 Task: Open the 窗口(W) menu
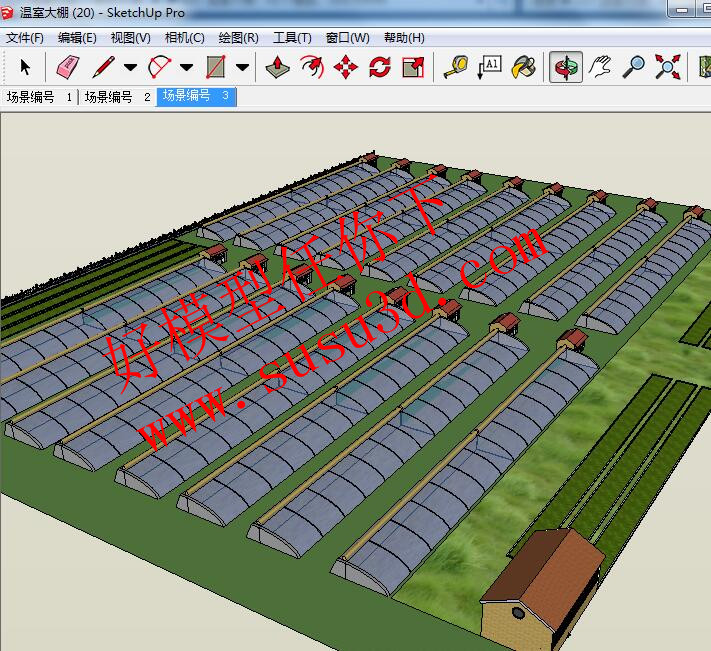click(348, 38)
